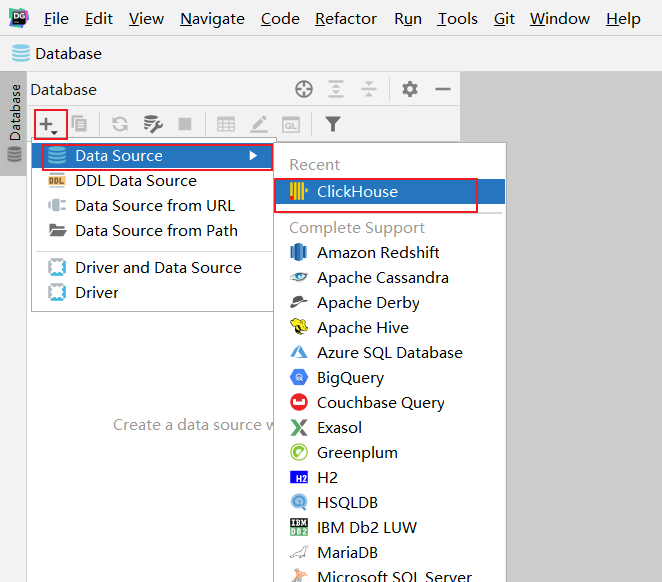The width and height of the screenshot is (662, 582).
Task: Click the Refresh icon in Database toolbar
Action: [120, 124]
